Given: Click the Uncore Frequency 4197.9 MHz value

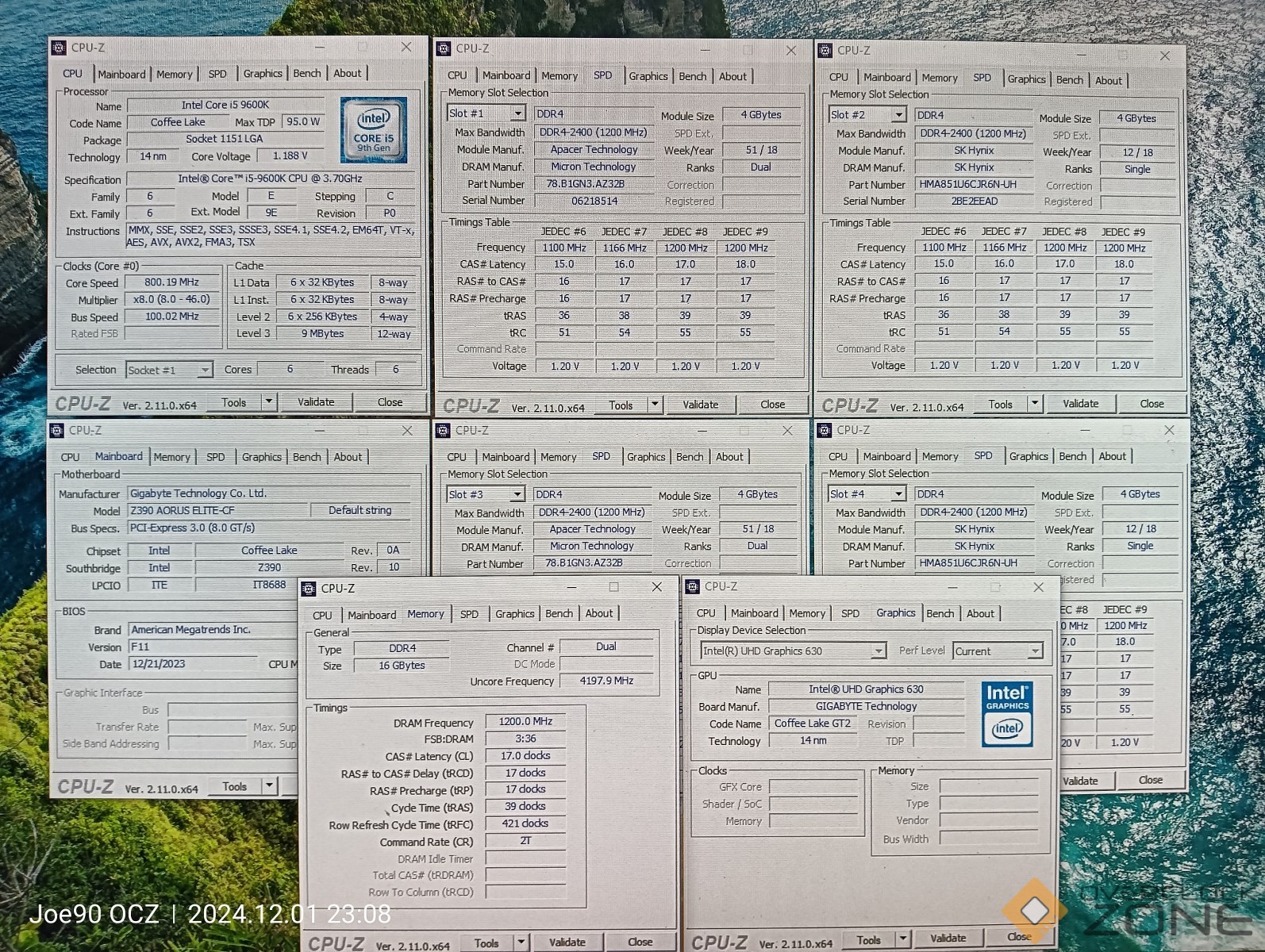Looking at the screenshot, I should (606, 681).
